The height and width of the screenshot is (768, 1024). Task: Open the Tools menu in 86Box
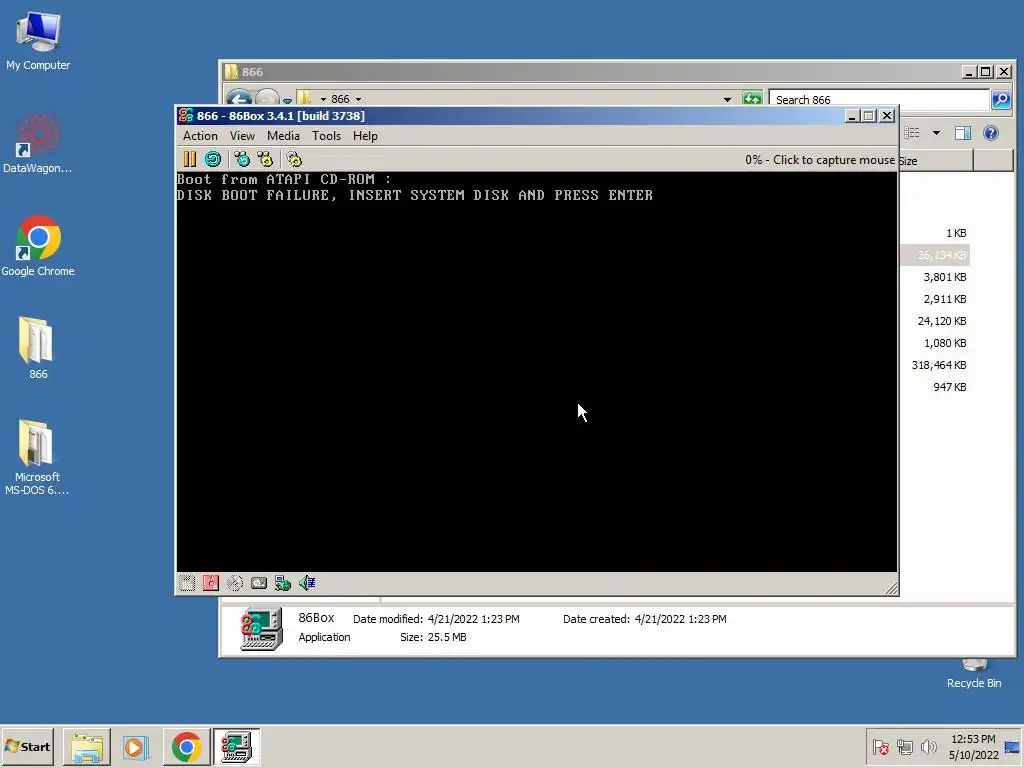(x=326, y=136)
